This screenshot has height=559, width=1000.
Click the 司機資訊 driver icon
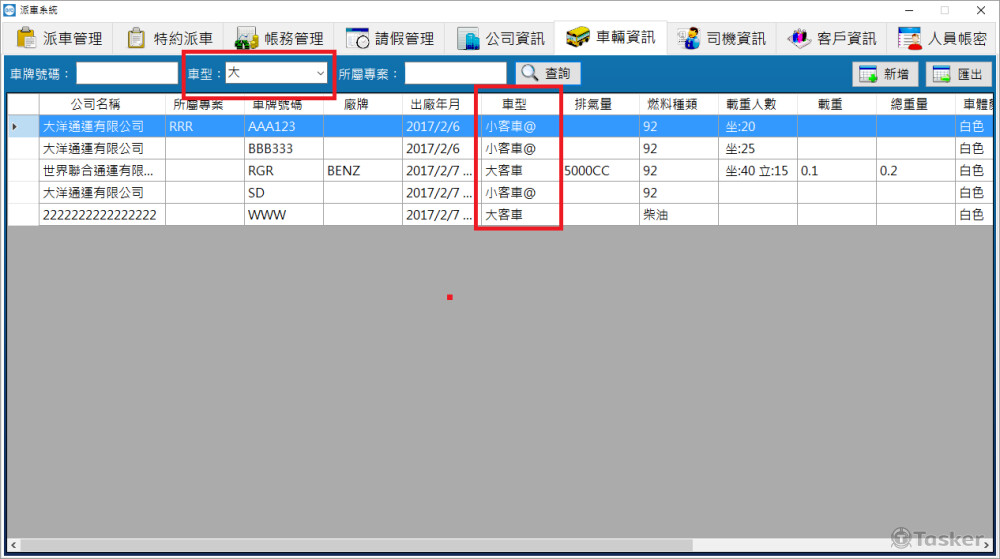tap(688, 39)
